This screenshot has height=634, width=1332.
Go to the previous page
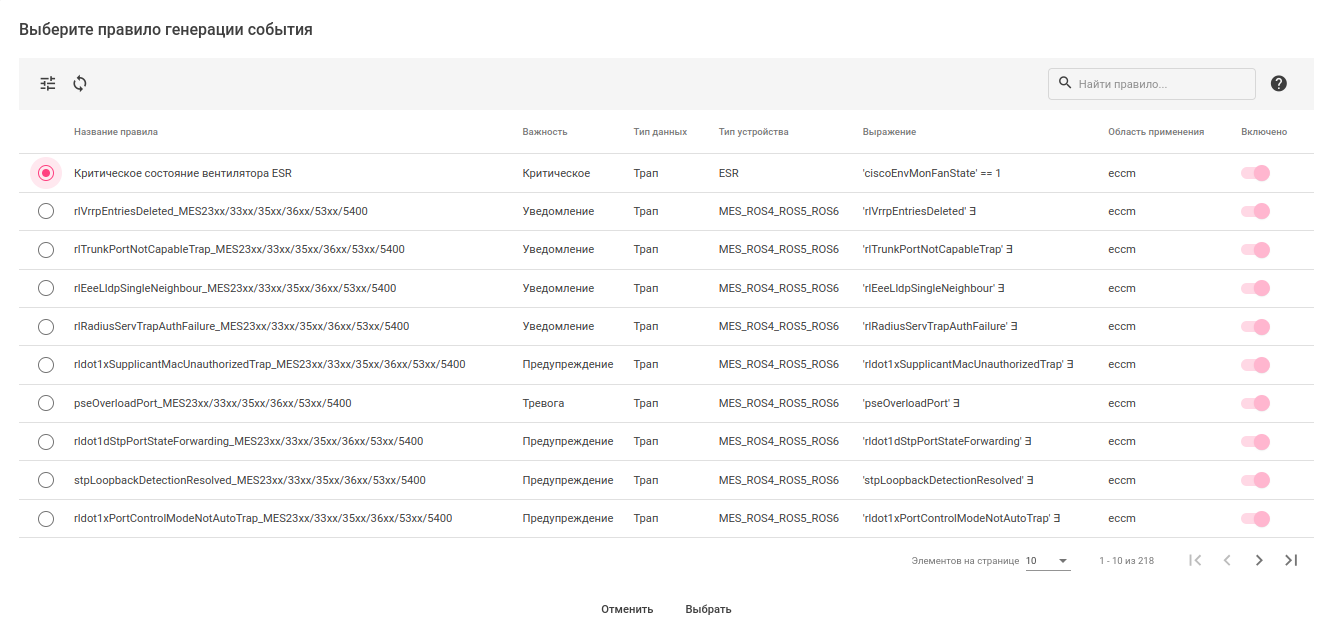(1227, 560)
